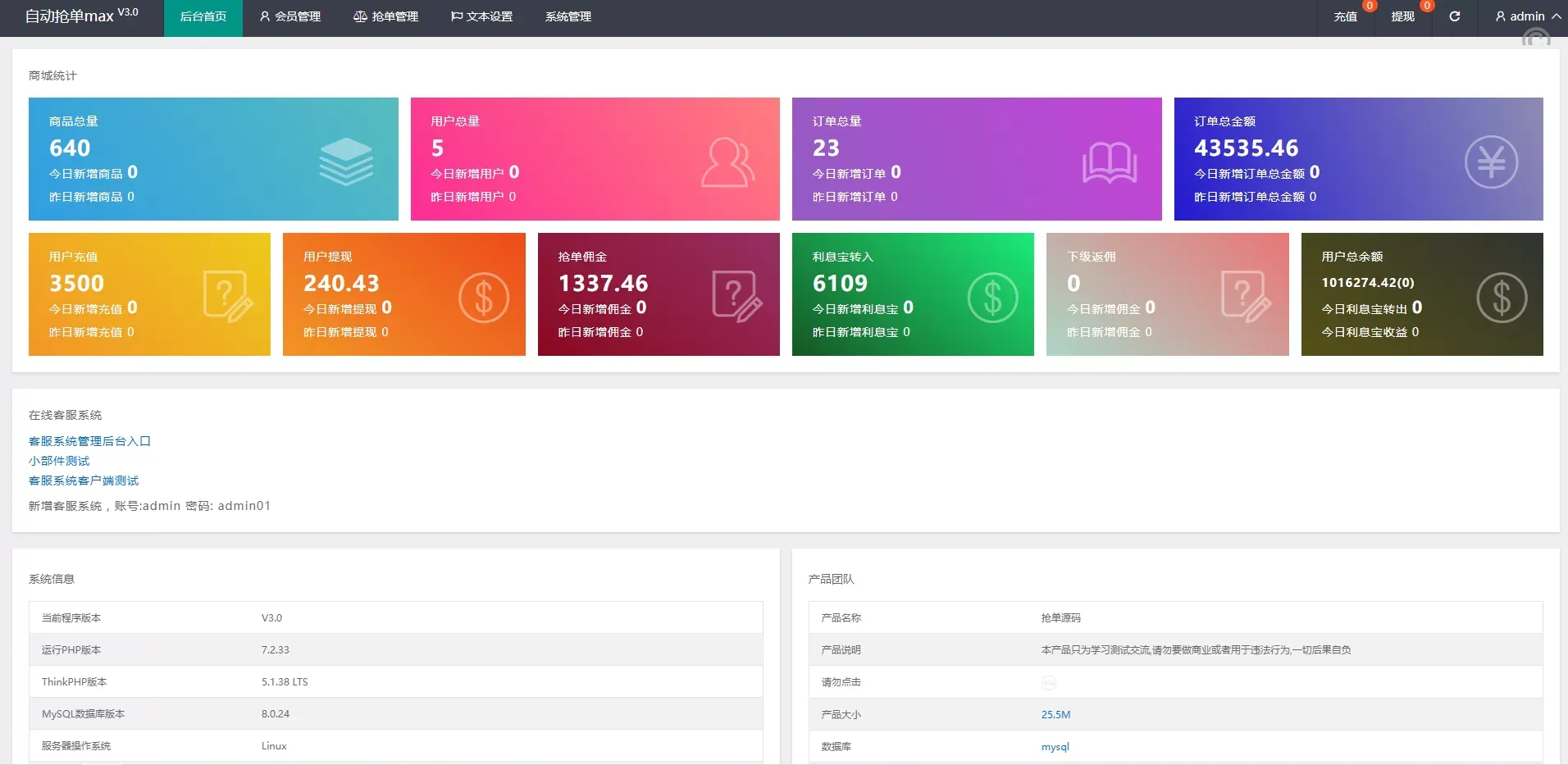Click the 25.5M product size link

point(1055,714)
